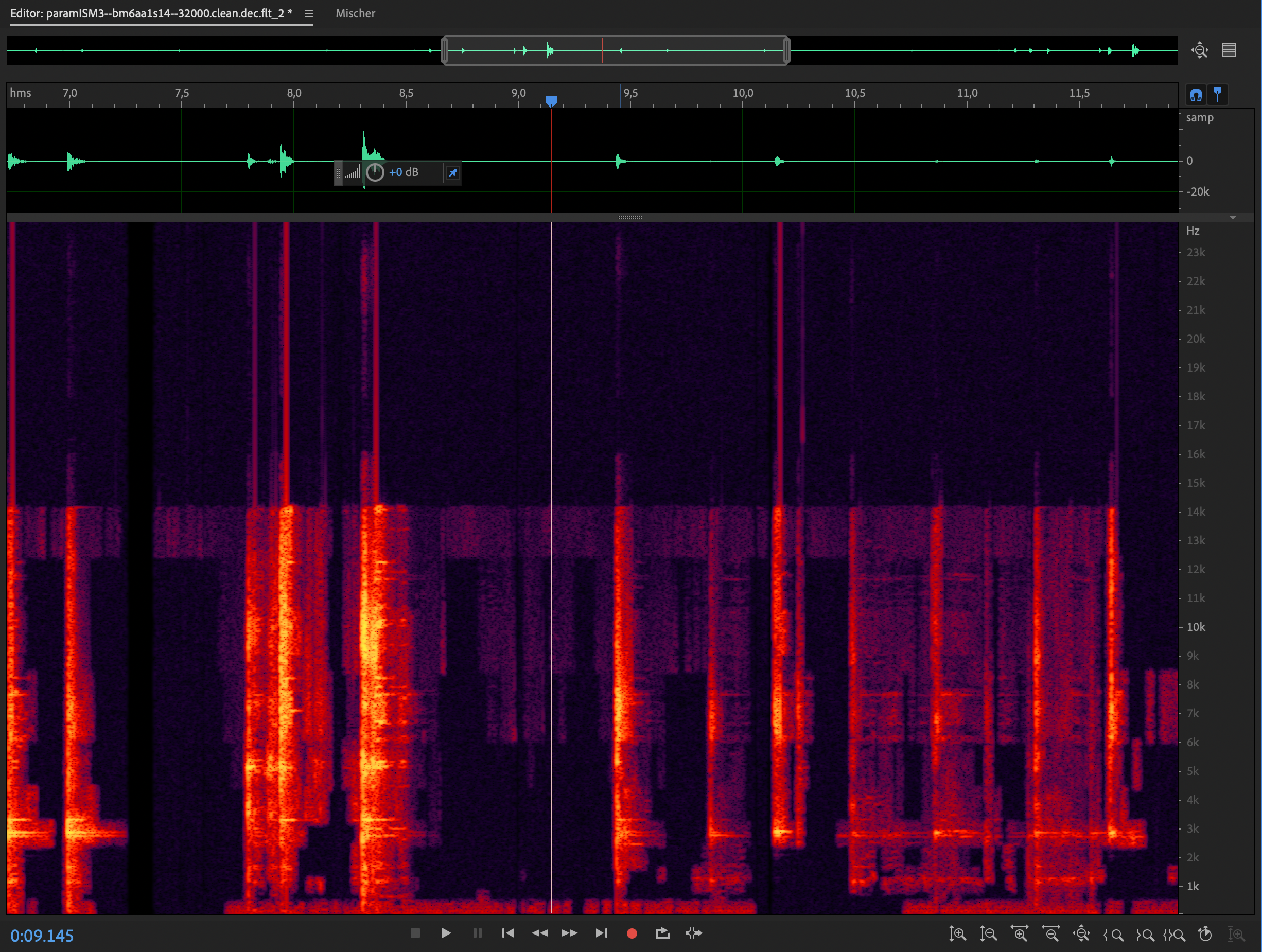Open spectral display options arrow
Image resolution: width=1262 pixels, height=952 pixels.
pos(1233,218)
